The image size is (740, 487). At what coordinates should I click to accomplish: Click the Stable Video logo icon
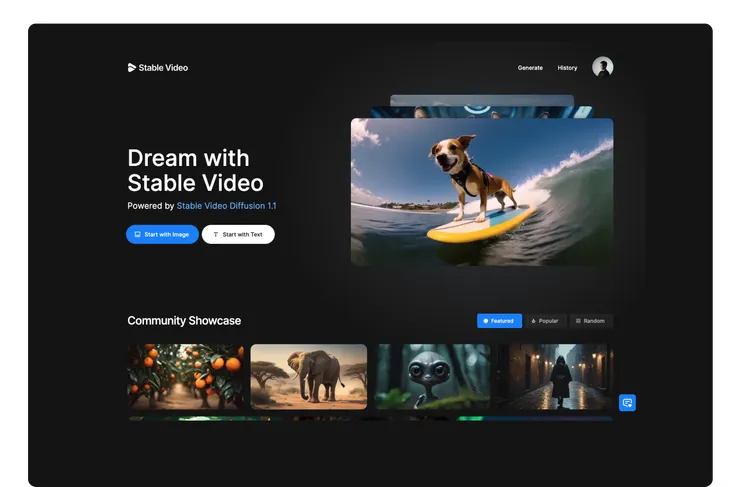pos(132,67)
